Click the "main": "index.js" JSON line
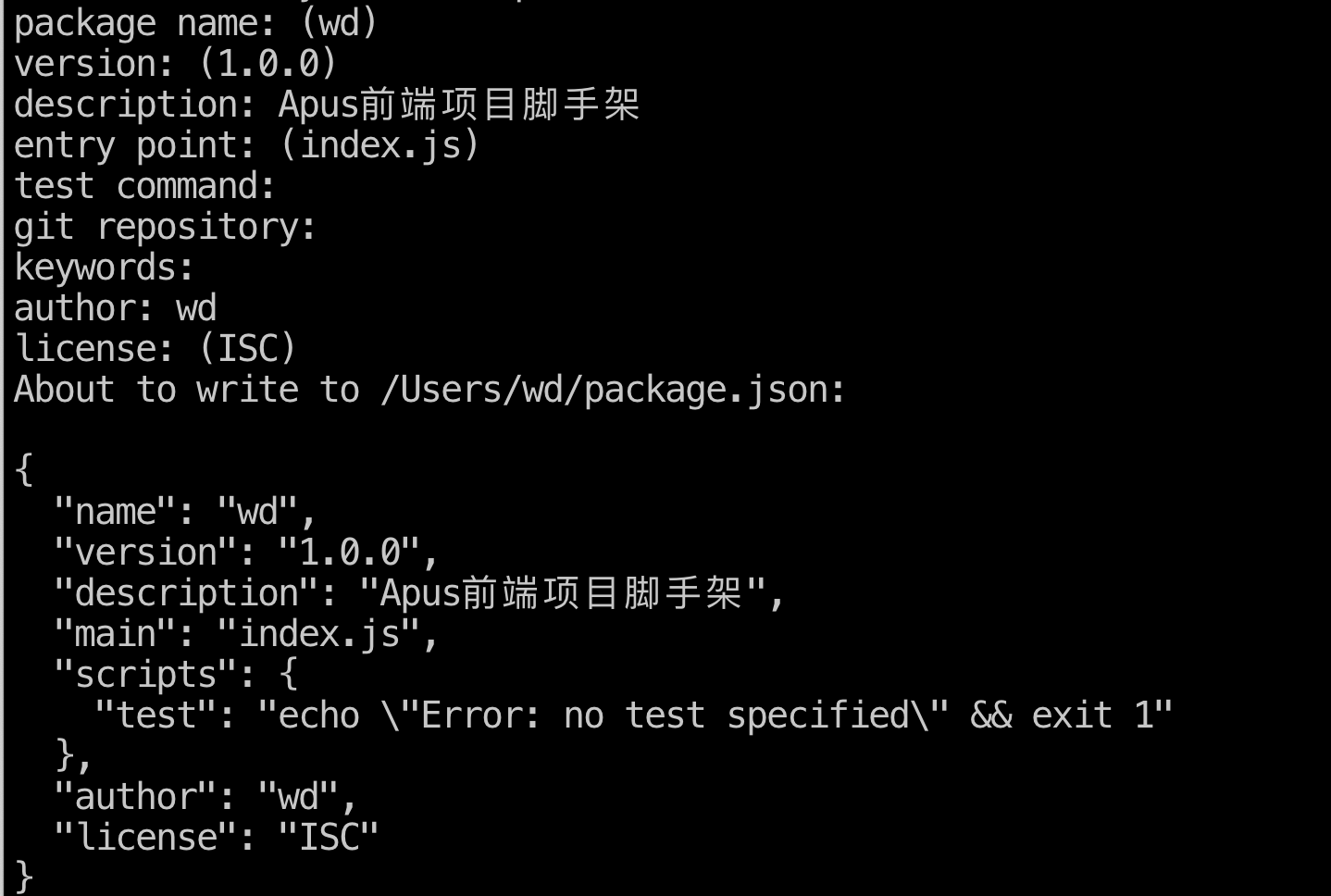The image size is (1331, 896). pos(245,634)
